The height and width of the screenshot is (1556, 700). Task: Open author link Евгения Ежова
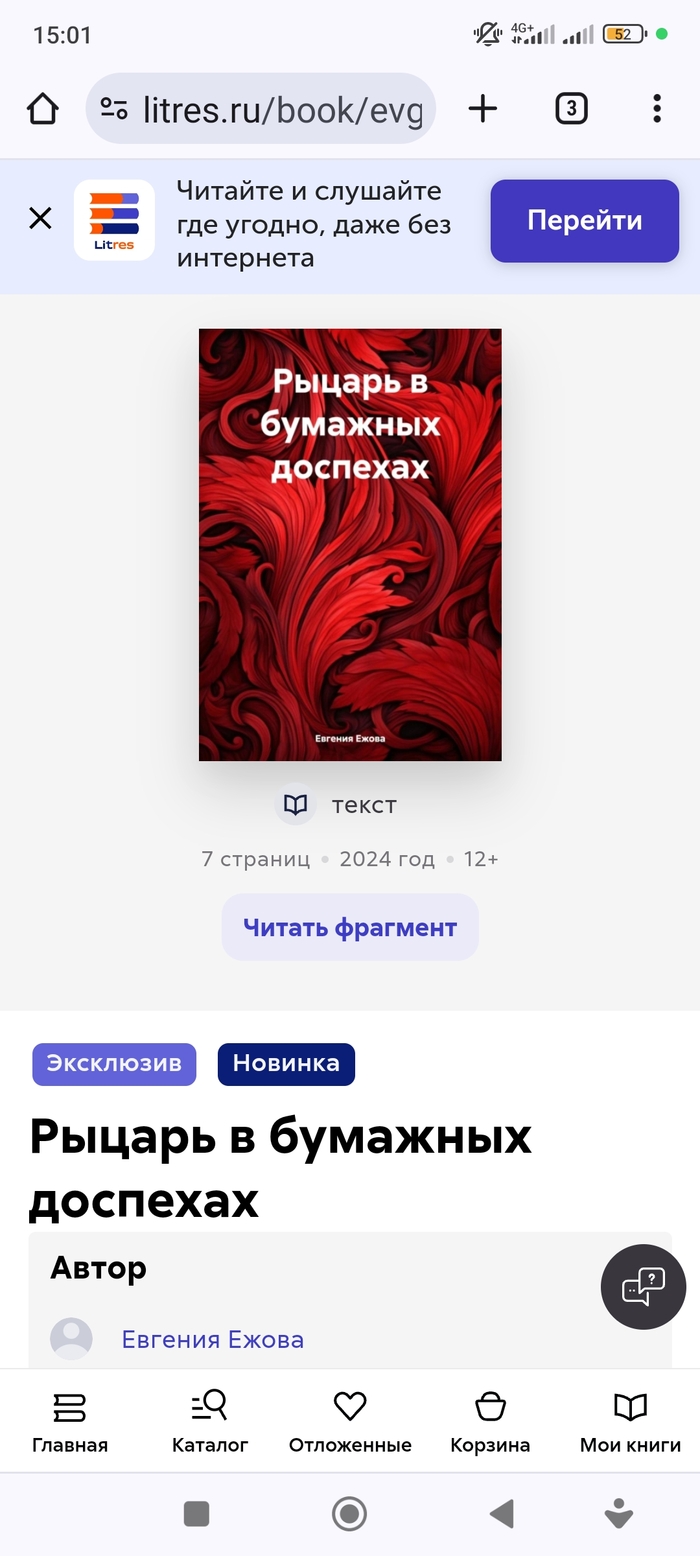click(213, 1339)
